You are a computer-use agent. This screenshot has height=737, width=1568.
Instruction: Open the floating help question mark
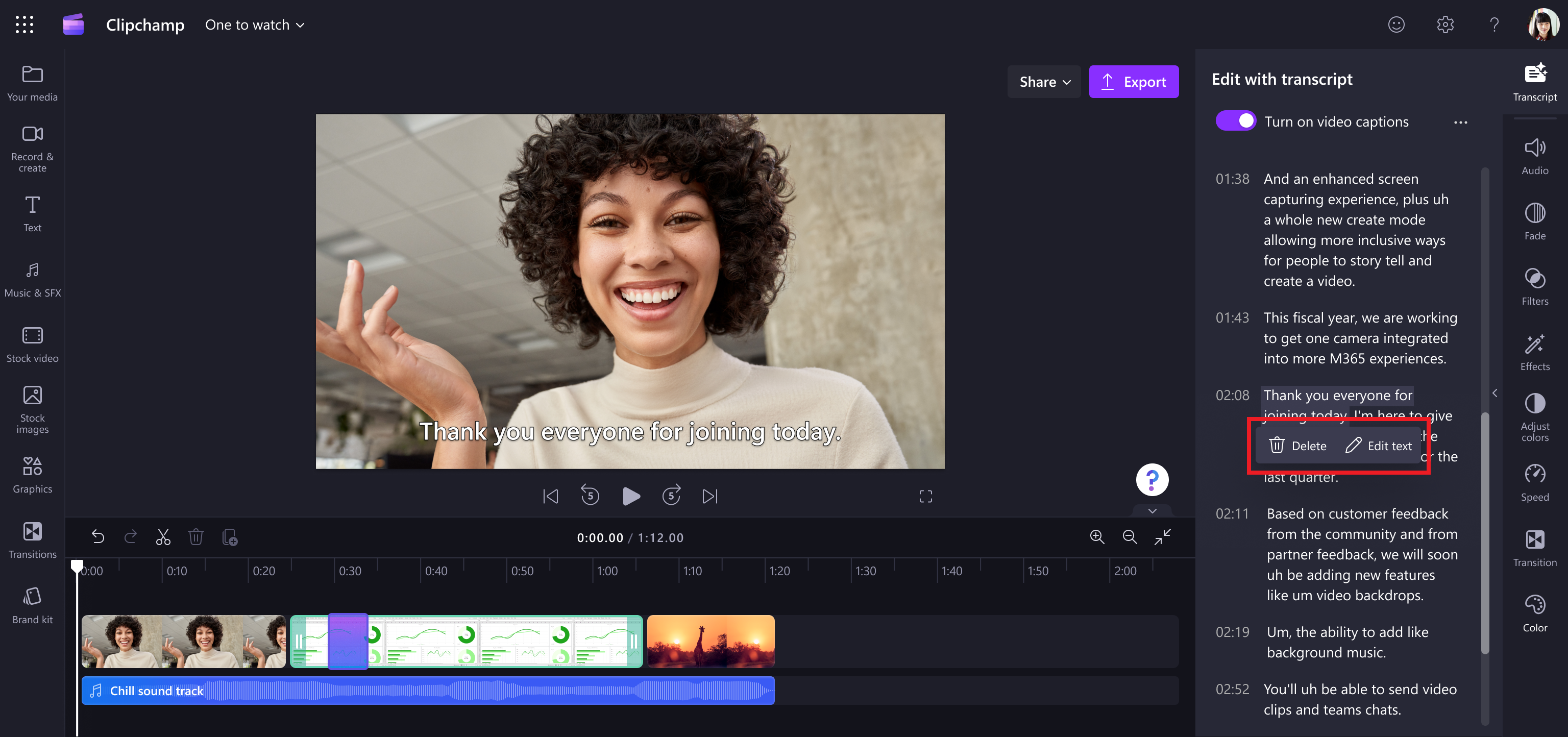click(x=1152, y=480)
